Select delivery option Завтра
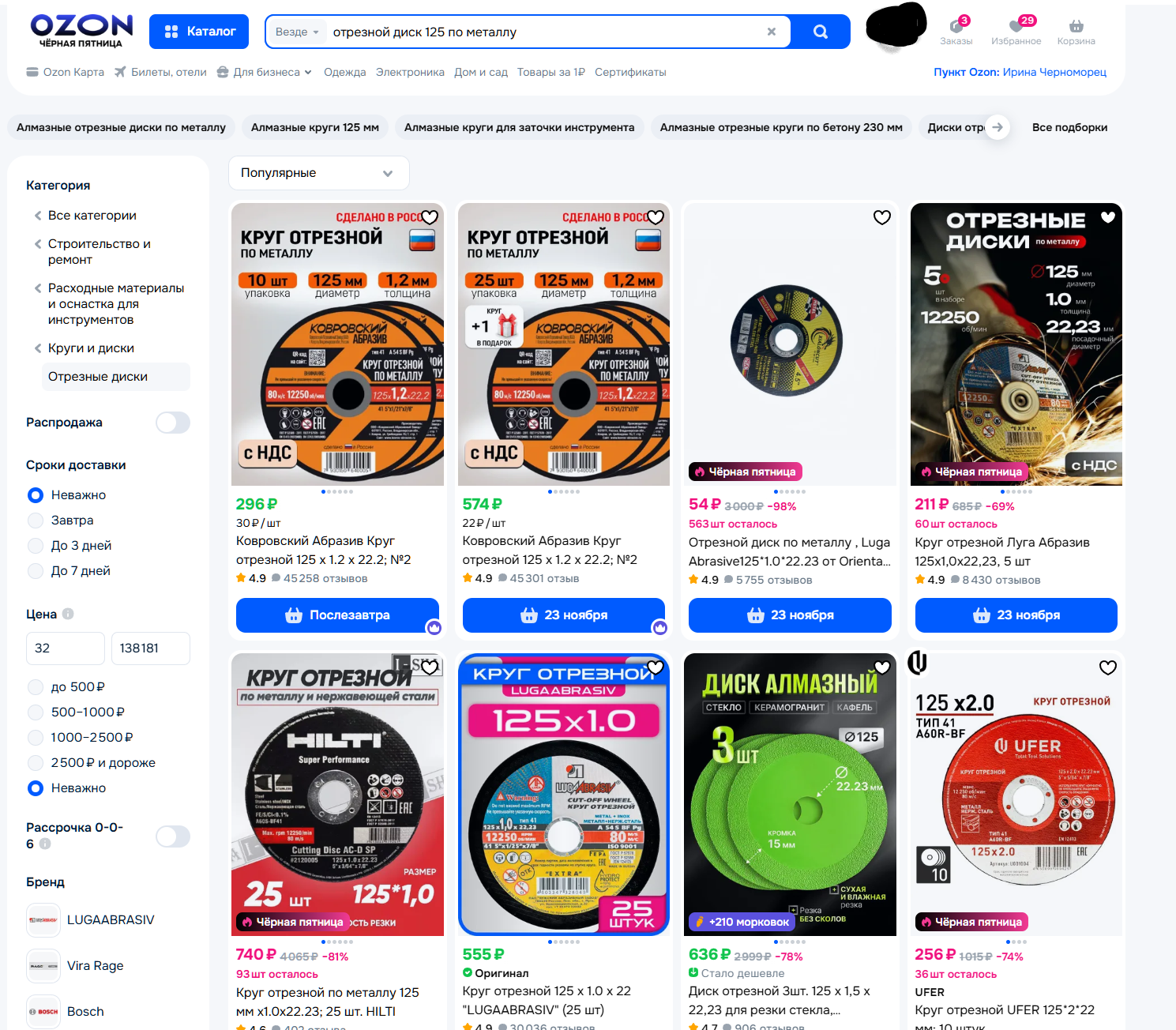1176x1030 pixels. pyautogui.click(x=36, y=521)
